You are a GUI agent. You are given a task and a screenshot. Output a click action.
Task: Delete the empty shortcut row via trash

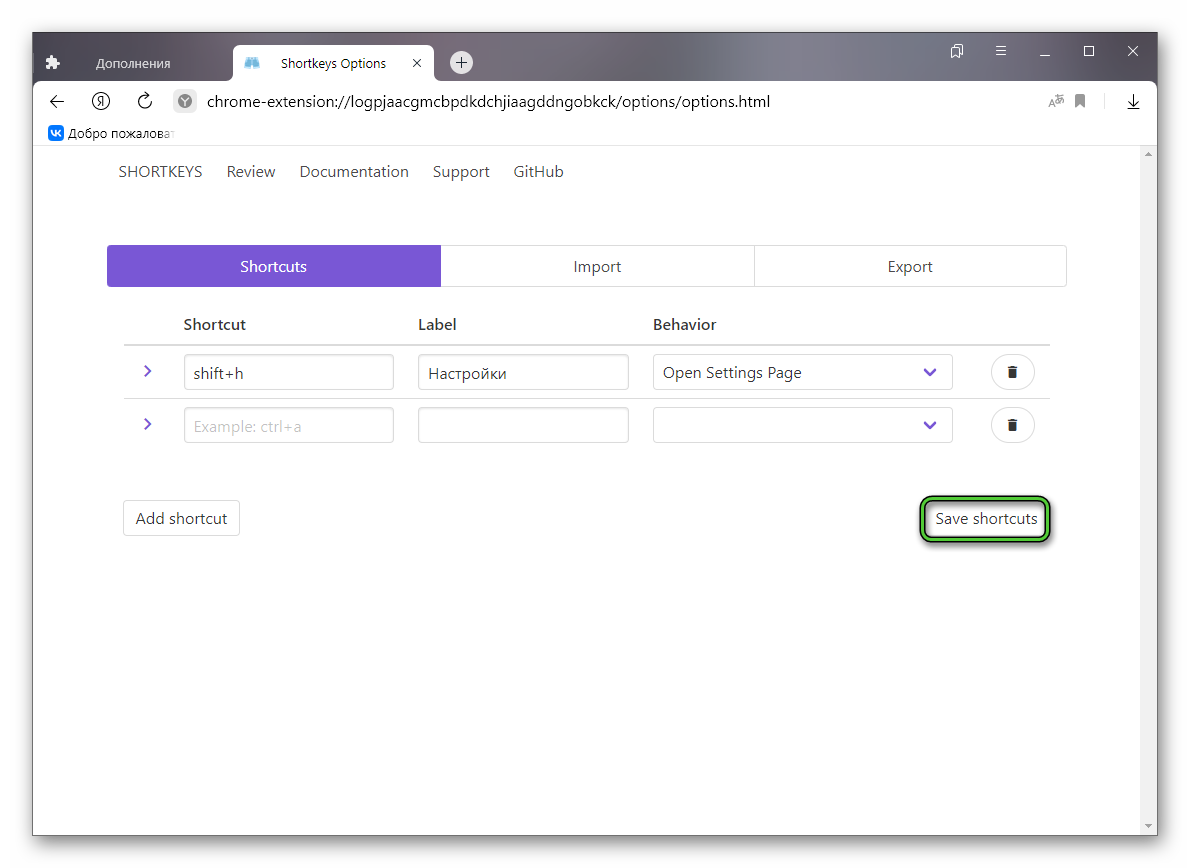1012,425
